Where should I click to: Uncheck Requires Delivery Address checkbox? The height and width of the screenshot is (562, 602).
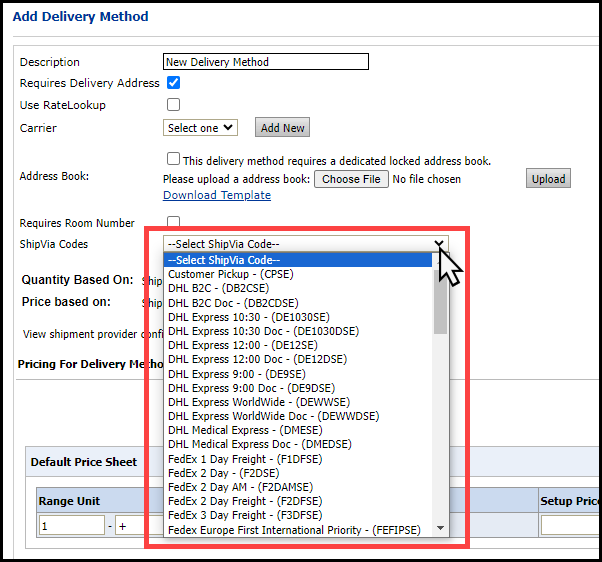tap(173, 83)
